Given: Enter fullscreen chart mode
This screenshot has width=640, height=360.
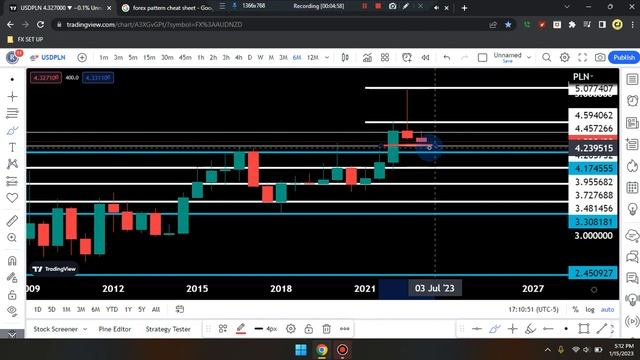Looking at the screenshot, I should tap(582, 58).
